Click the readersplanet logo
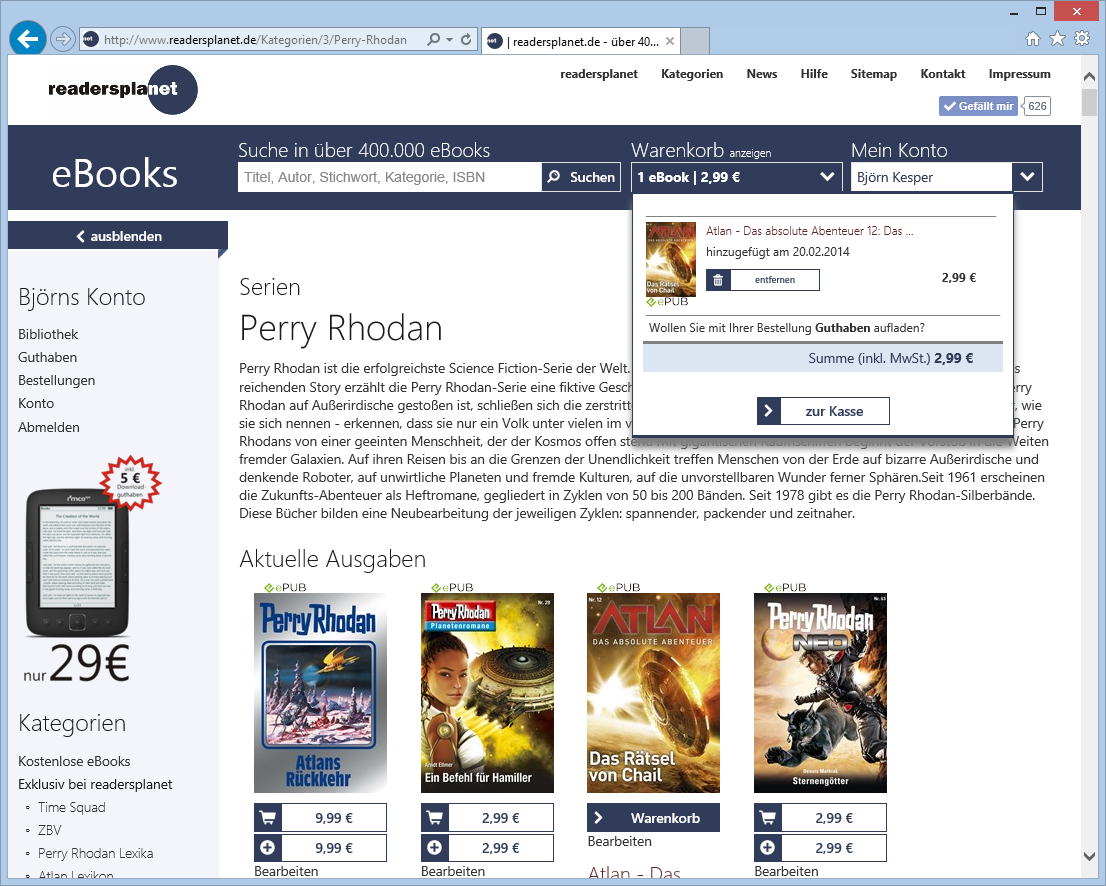 (x=123, y=89)
